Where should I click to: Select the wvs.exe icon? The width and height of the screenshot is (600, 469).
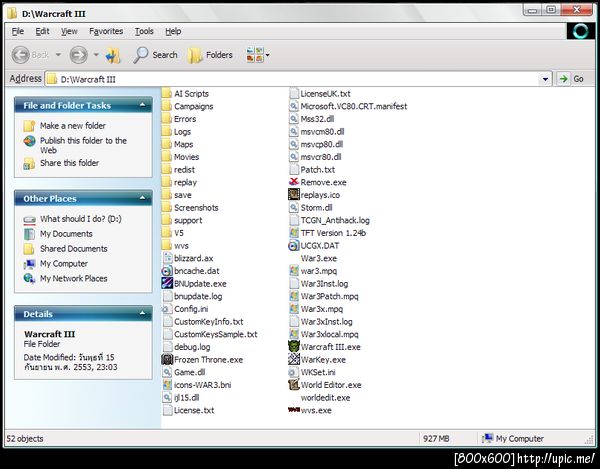coord(293,410)
